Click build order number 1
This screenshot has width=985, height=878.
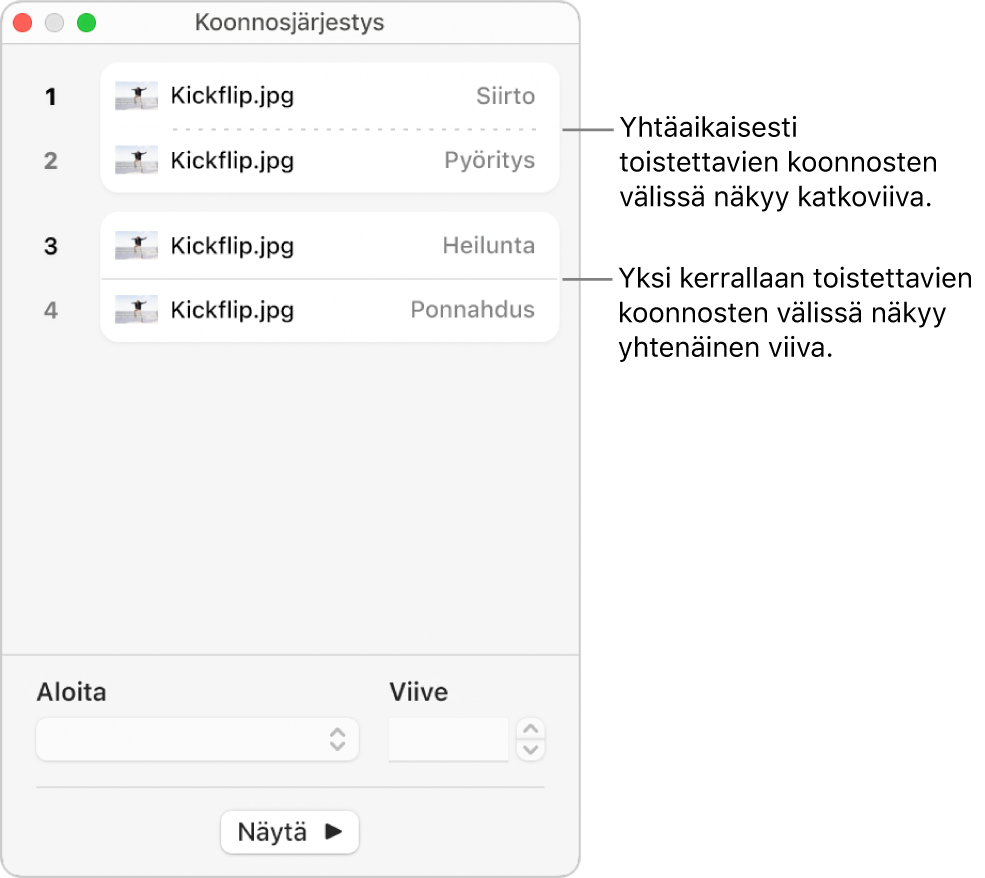coord(51,97)
